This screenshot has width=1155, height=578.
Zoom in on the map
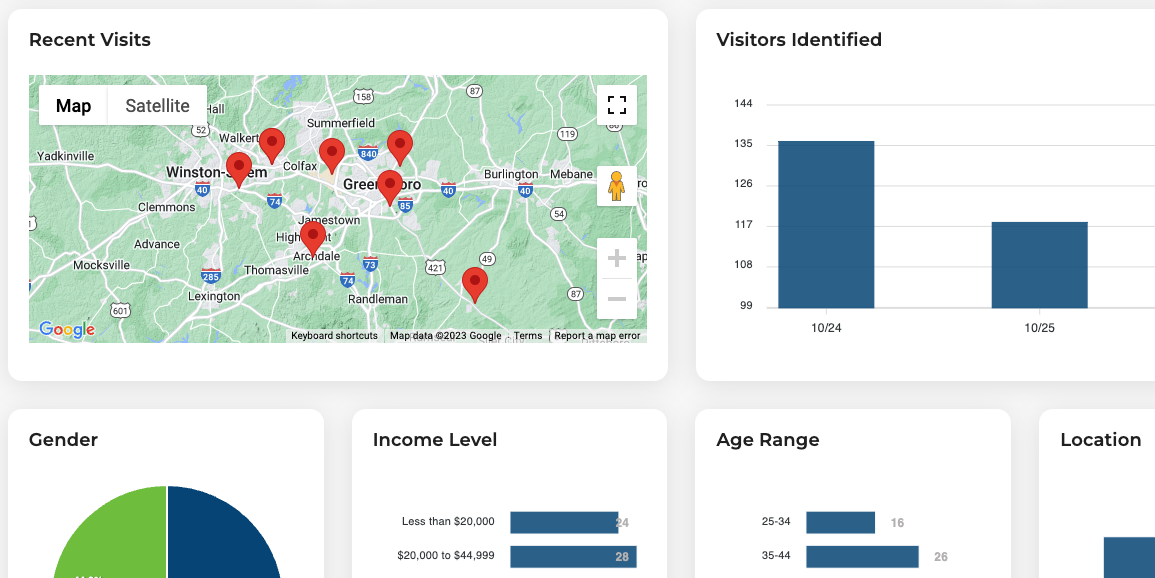point(617,259)
